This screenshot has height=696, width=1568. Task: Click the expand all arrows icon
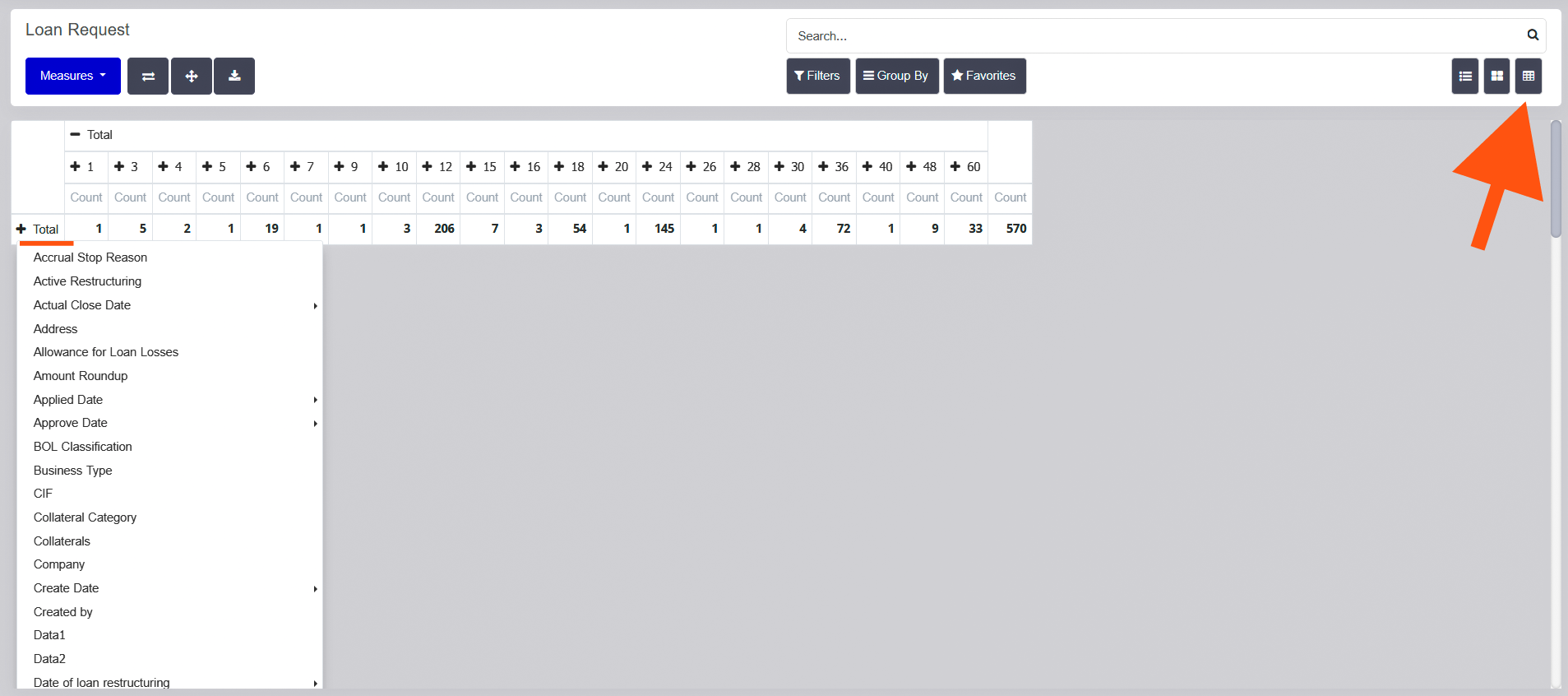point(192,77)
